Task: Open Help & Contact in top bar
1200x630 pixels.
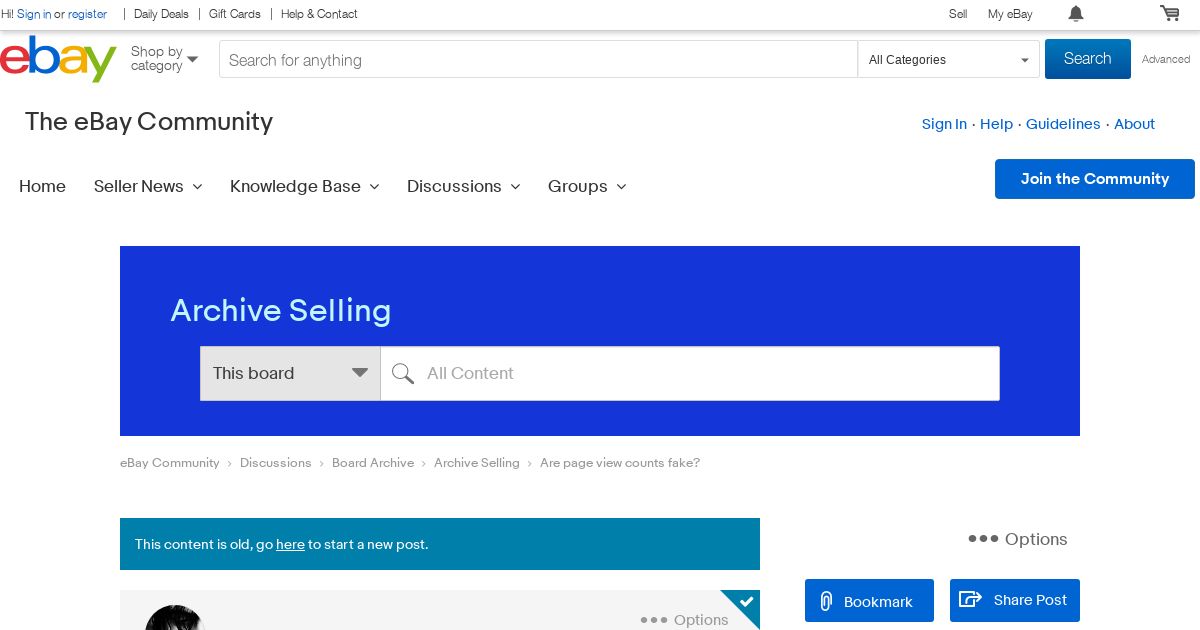Action: pyautogui.click(x=319, y=14)
